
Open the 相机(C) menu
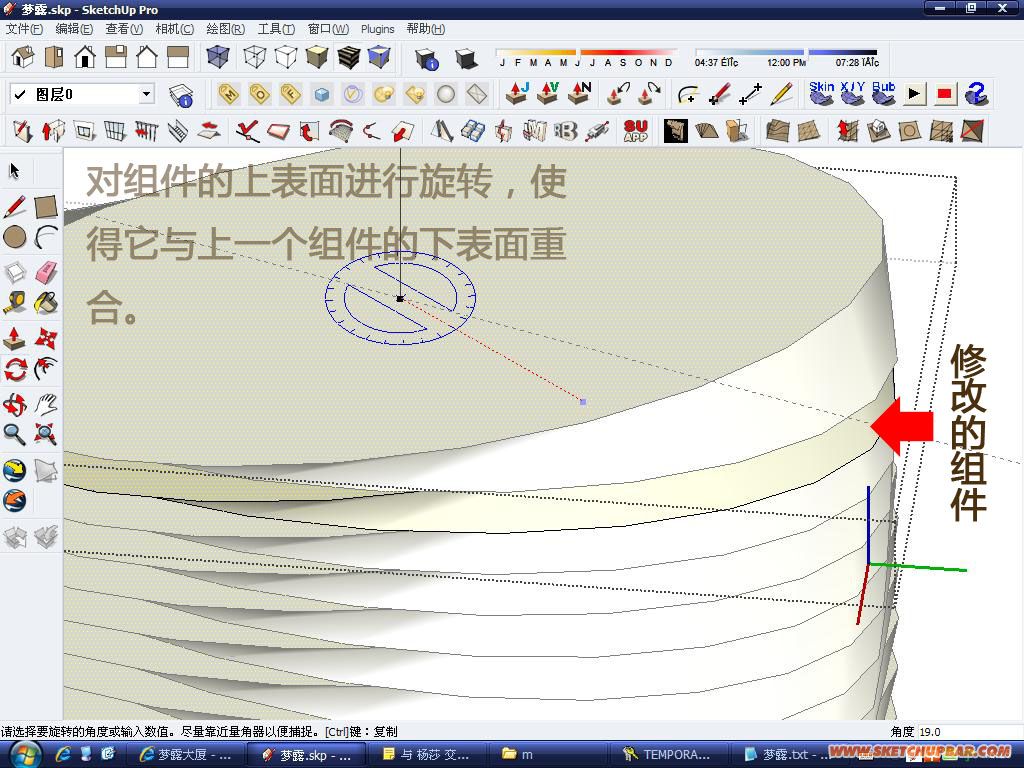174,29
